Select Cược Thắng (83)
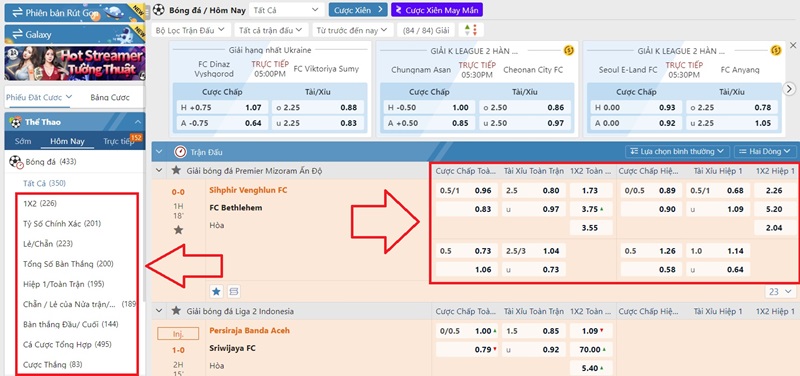Viewport: 800px width, 376px height. 52,364
